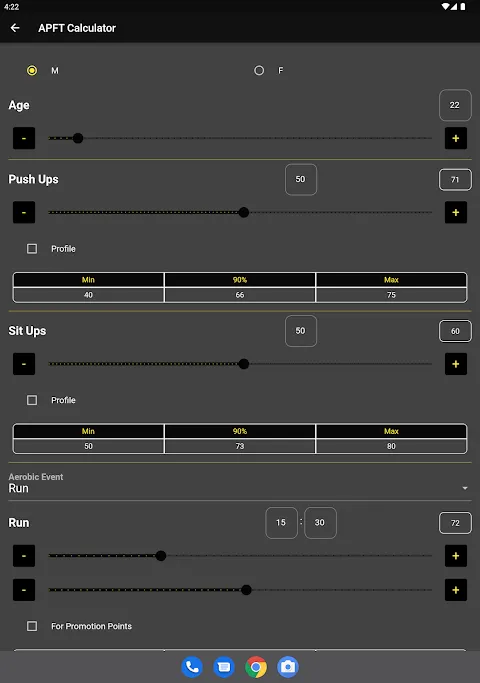The height and width of the screenshot is (683, 480).
Task: Increase age with the plus button
Action: click(x=456, y=138)
